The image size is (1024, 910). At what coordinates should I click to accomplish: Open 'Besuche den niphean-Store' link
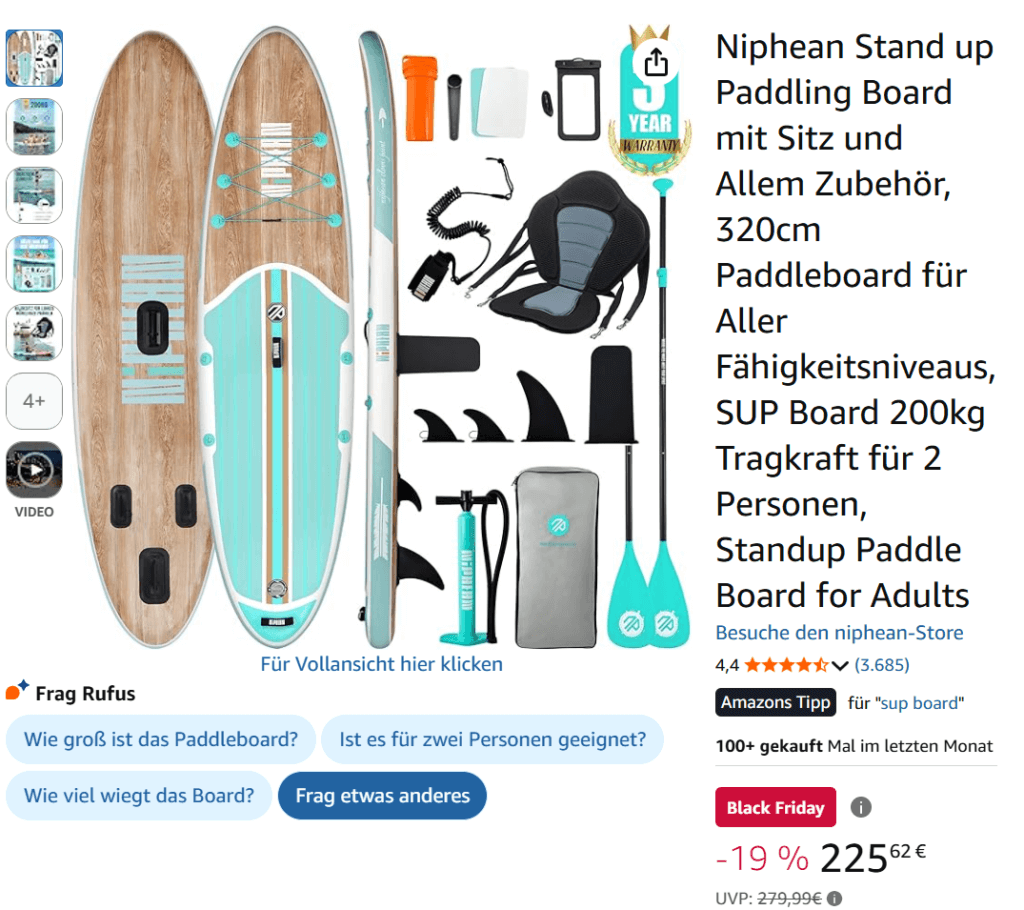point(839,633)
